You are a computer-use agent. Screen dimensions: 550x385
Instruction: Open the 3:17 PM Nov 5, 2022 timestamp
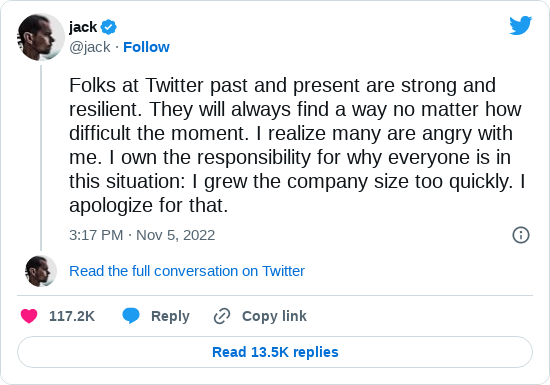[x=142, y=235]
